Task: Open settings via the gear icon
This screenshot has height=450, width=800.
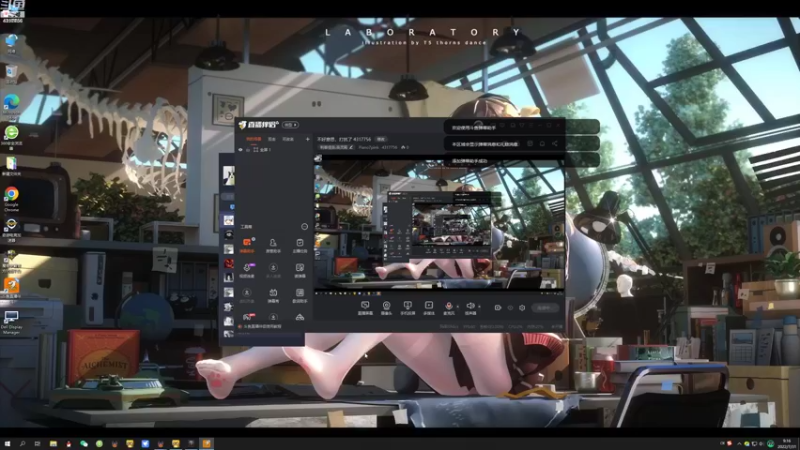Action: pos(521,308)
